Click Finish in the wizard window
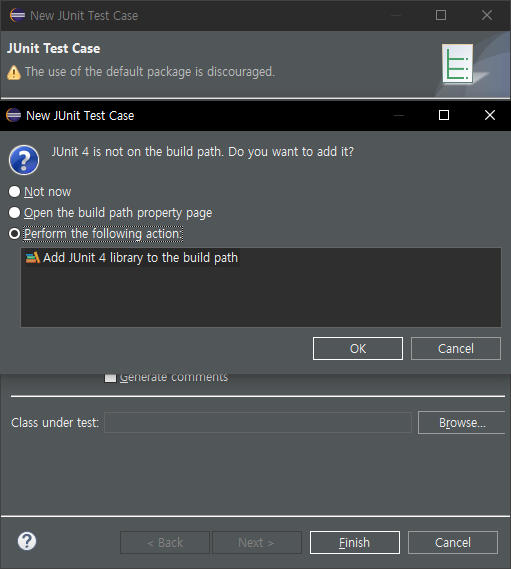This screenshot has width=511, height=569. tap(355, 543)
